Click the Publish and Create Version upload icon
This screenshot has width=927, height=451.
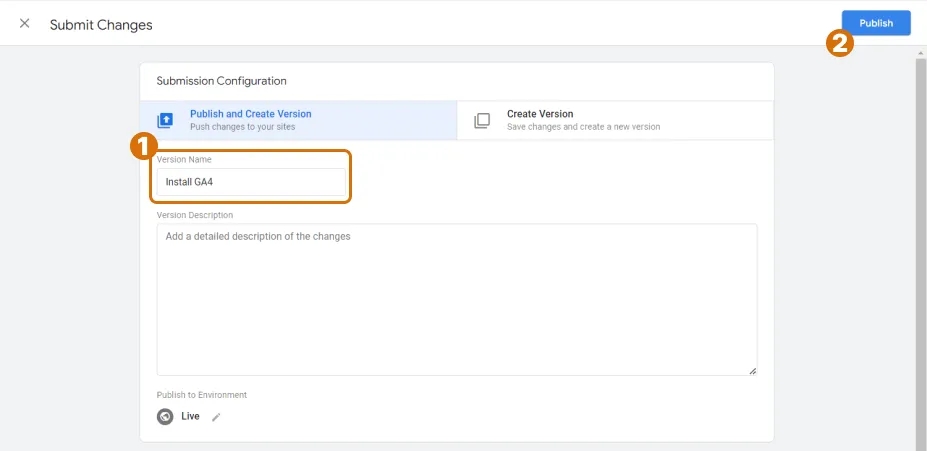click(165, 121)
